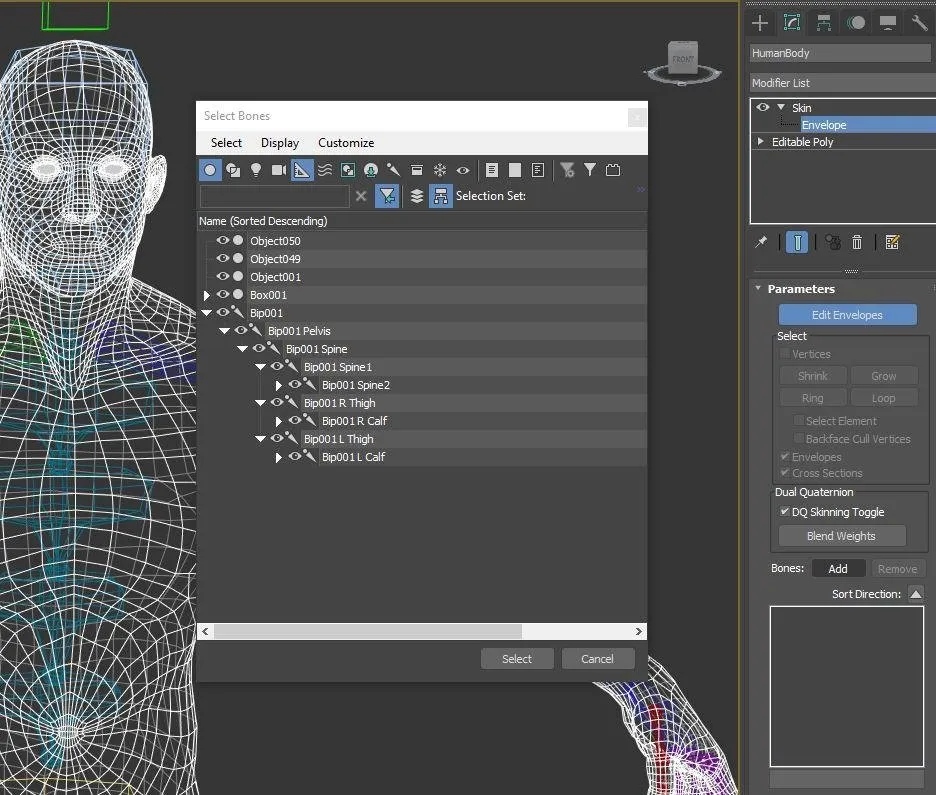Toggle Display Groups filter icon

point(347,170)
